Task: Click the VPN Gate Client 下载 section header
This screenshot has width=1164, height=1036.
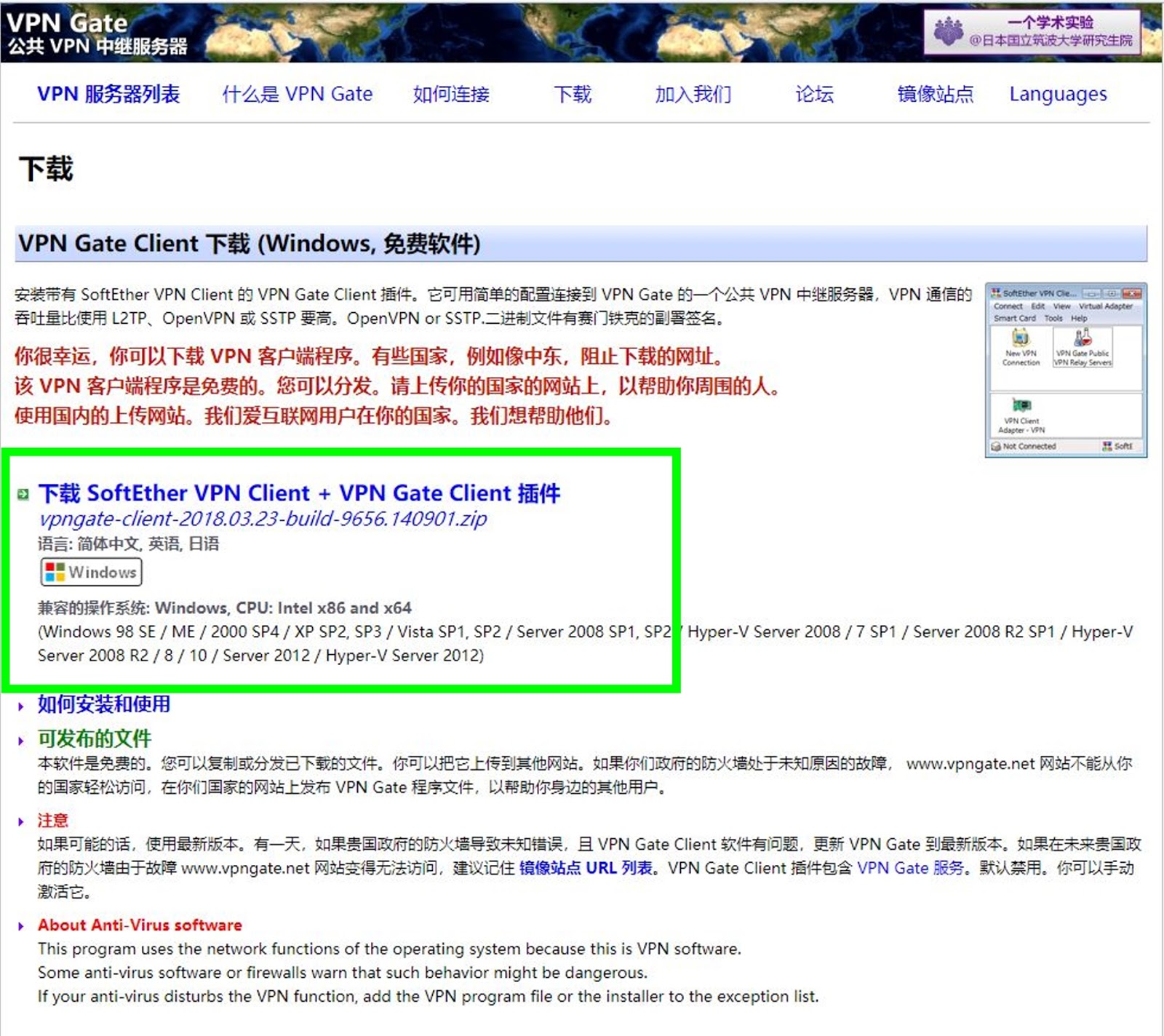Action: [581, 243]
